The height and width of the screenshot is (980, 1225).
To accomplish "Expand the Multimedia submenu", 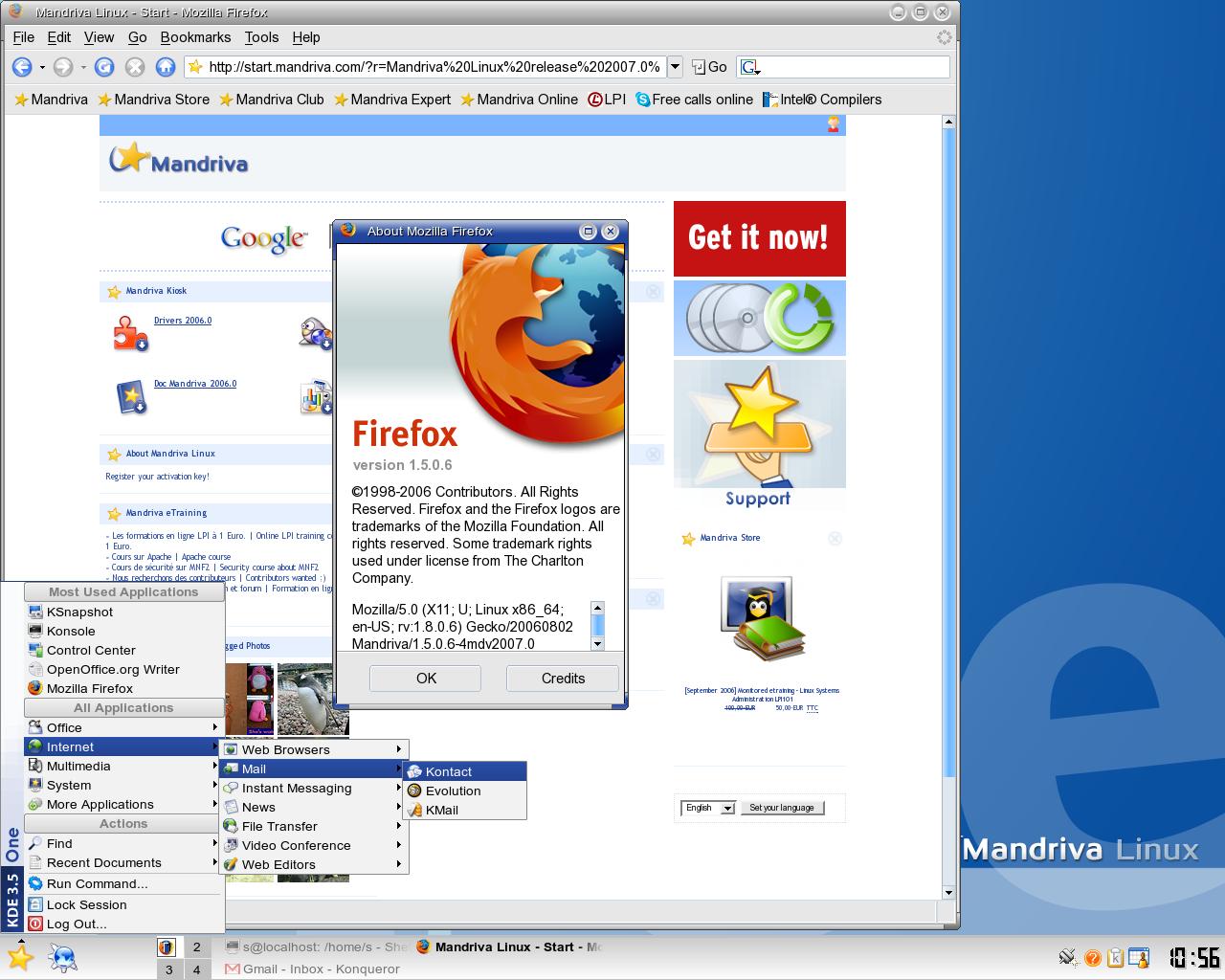I will pos(124,766).
